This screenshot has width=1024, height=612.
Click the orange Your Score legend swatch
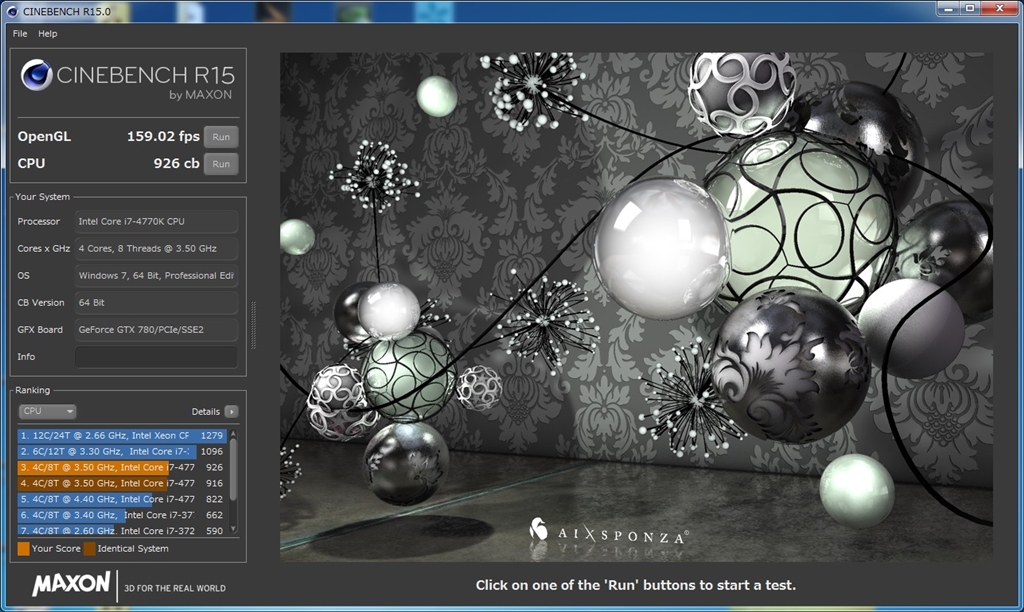click(23, 549)
